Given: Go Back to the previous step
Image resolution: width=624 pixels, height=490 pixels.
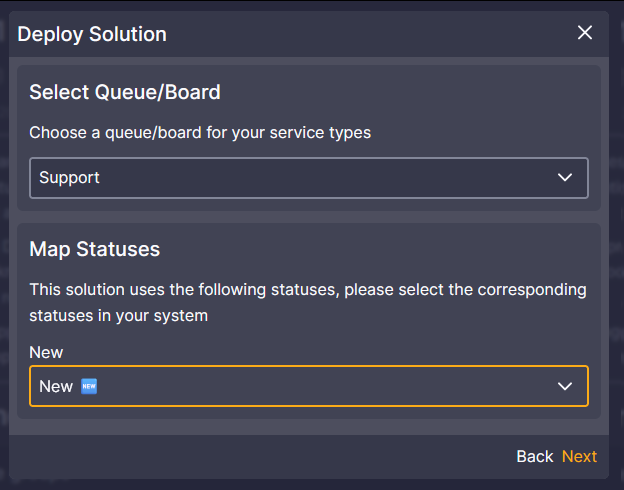Looking at the screenshot, I should point(534,456).
